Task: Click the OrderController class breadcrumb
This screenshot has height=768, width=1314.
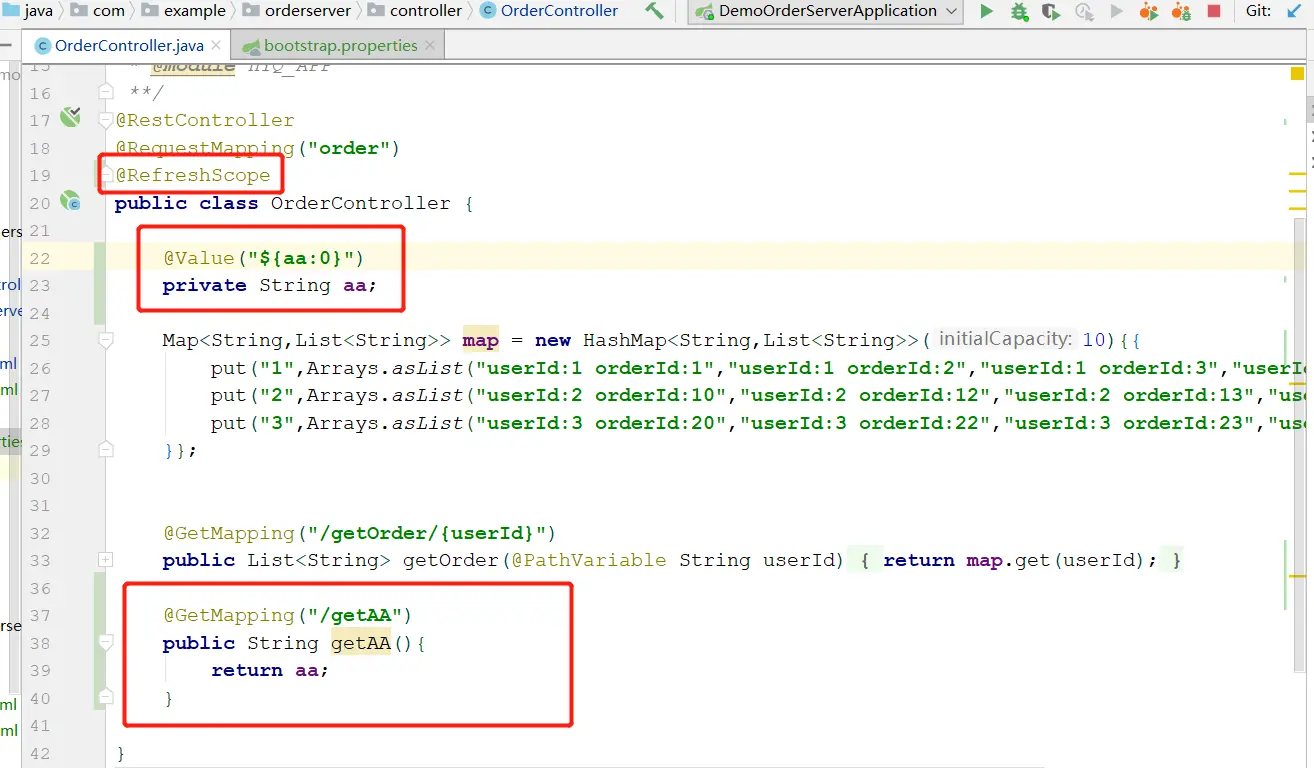Action: pos(558,11)
